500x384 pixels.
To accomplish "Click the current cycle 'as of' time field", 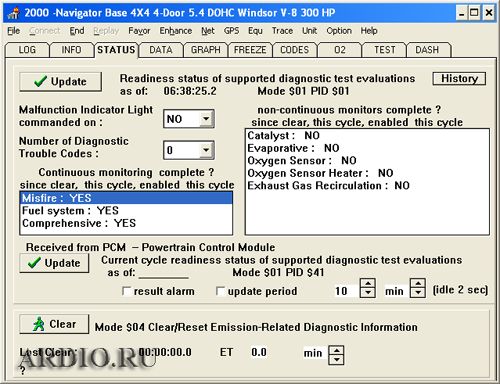I will pos(163,273).
